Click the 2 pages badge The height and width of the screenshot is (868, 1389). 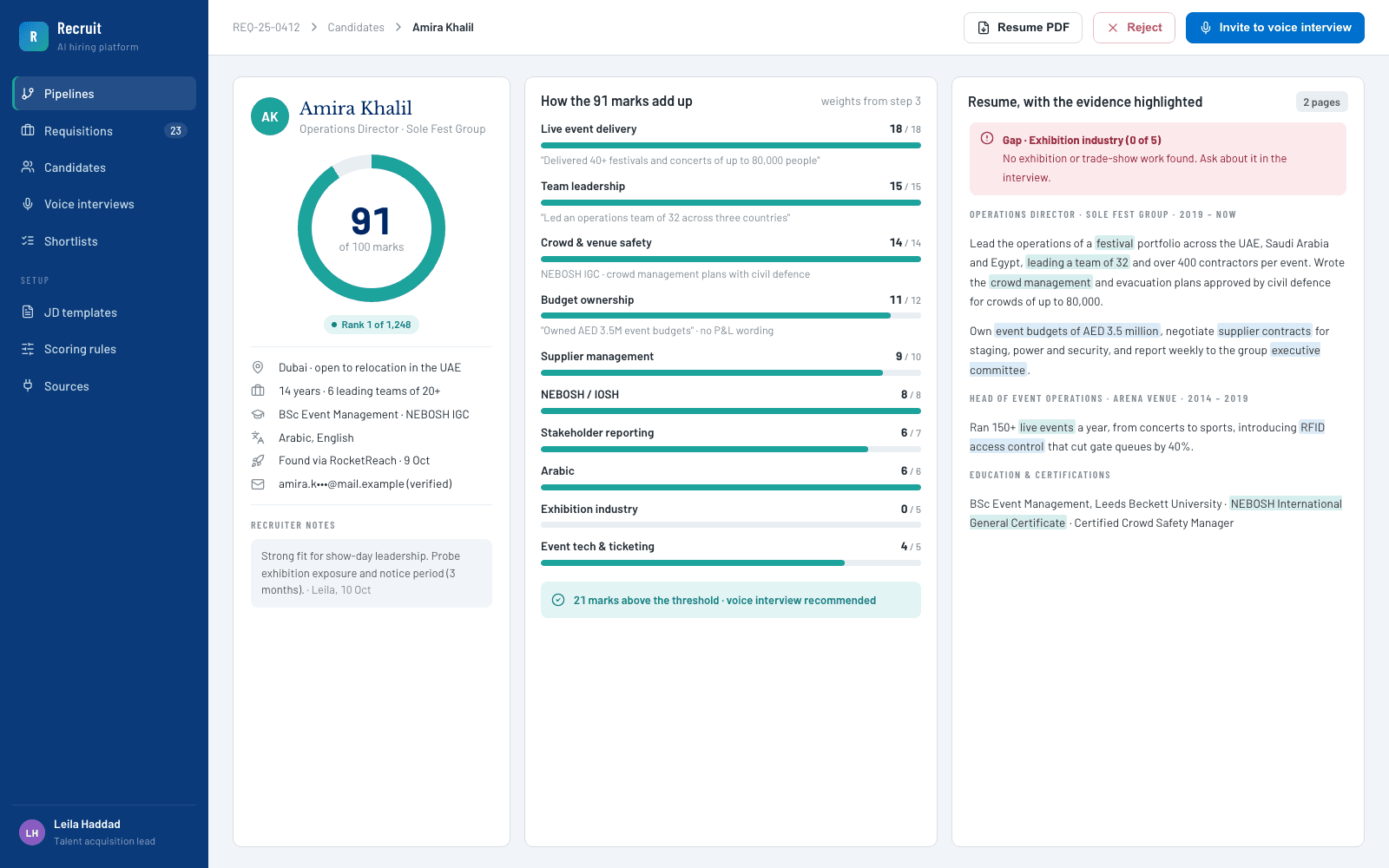pyautogui.click(x=1321, y=102)
